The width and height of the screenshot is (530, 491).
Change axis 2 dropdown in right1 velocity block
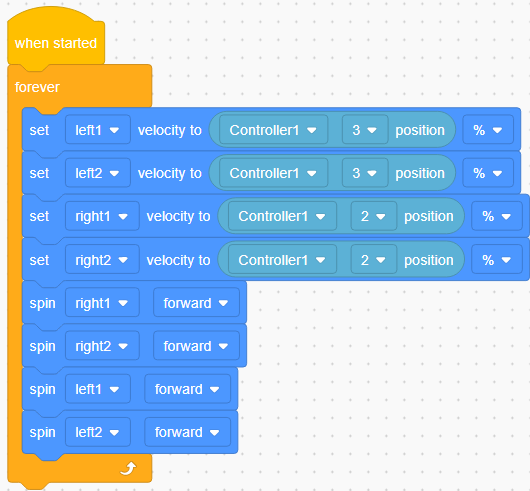pos(374,216)
